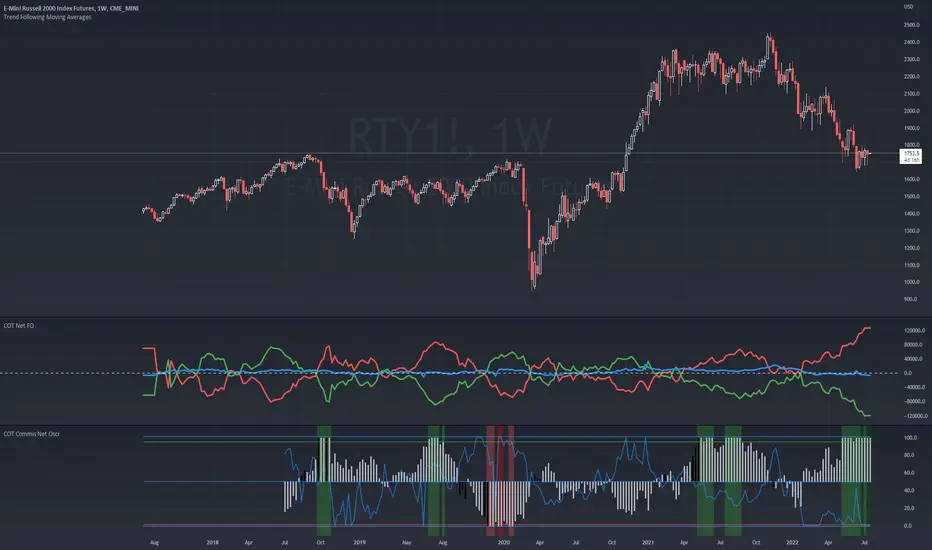Click the E-Mini Russell 2000 Index Futures title
Screen dimensions: 932x550
click(x=71, y=8)
